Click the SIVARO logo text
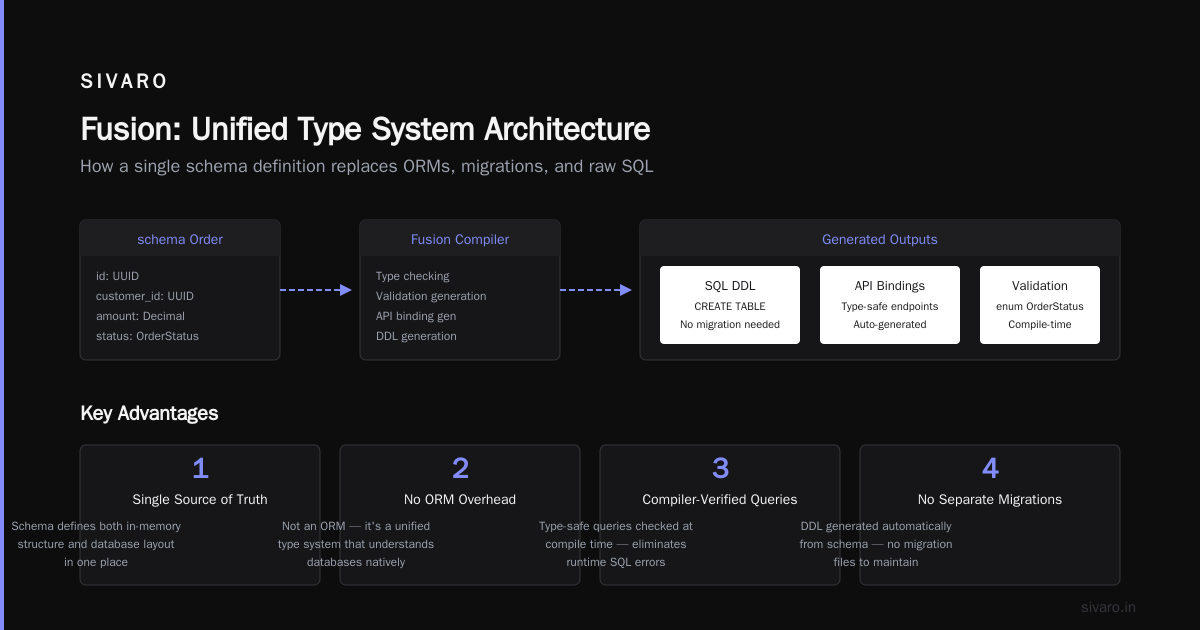The height and width of the screenshot is (630, 1200). pos(124,82)
